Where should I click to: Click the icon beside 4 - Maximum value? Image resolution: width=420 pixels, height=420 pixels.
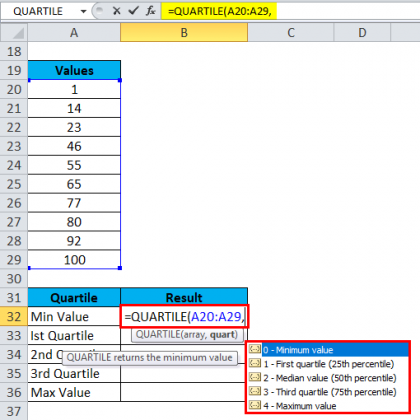255,405
